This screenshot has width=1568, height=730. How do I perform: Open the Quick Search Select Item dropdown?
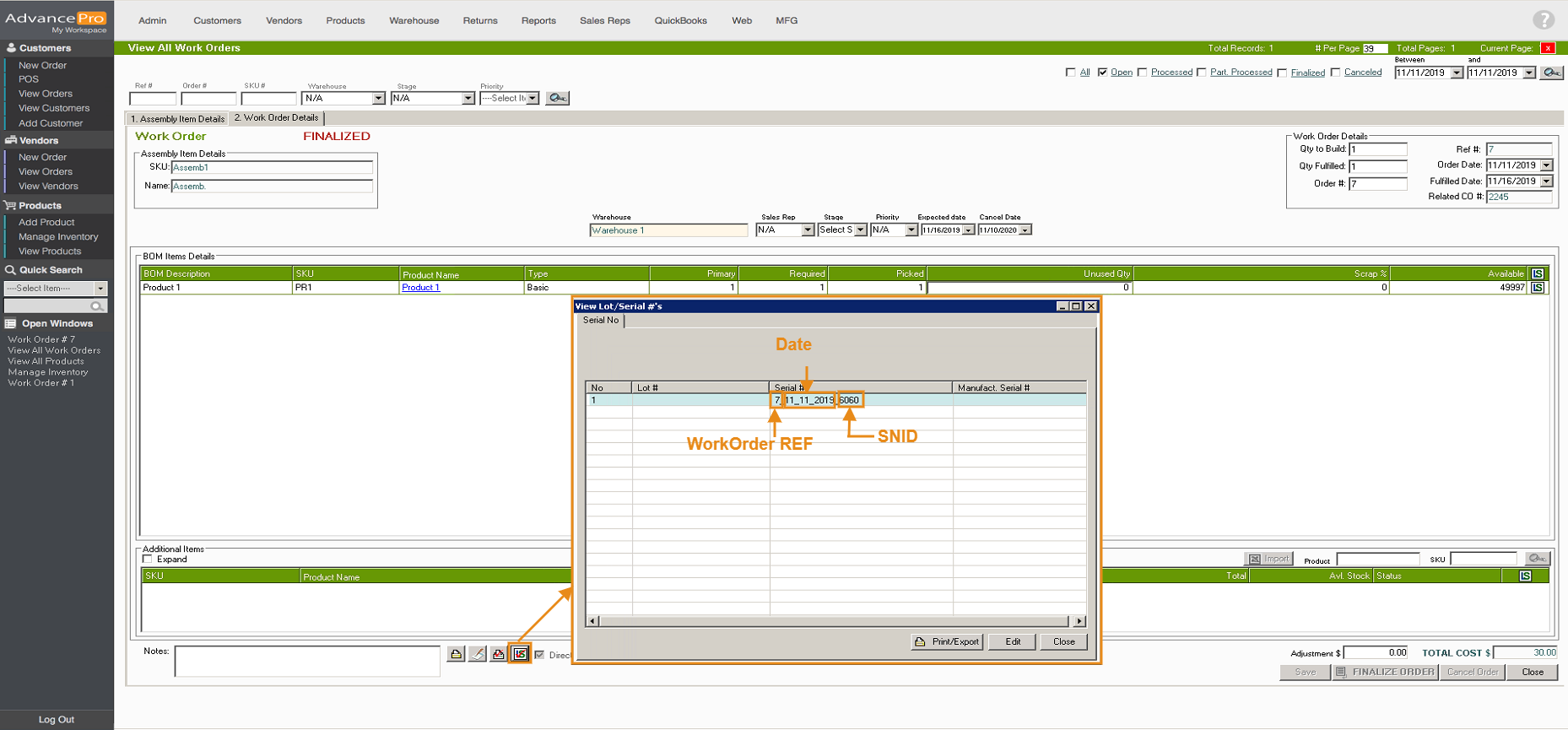pyautogui.click(x=100, y=289)
